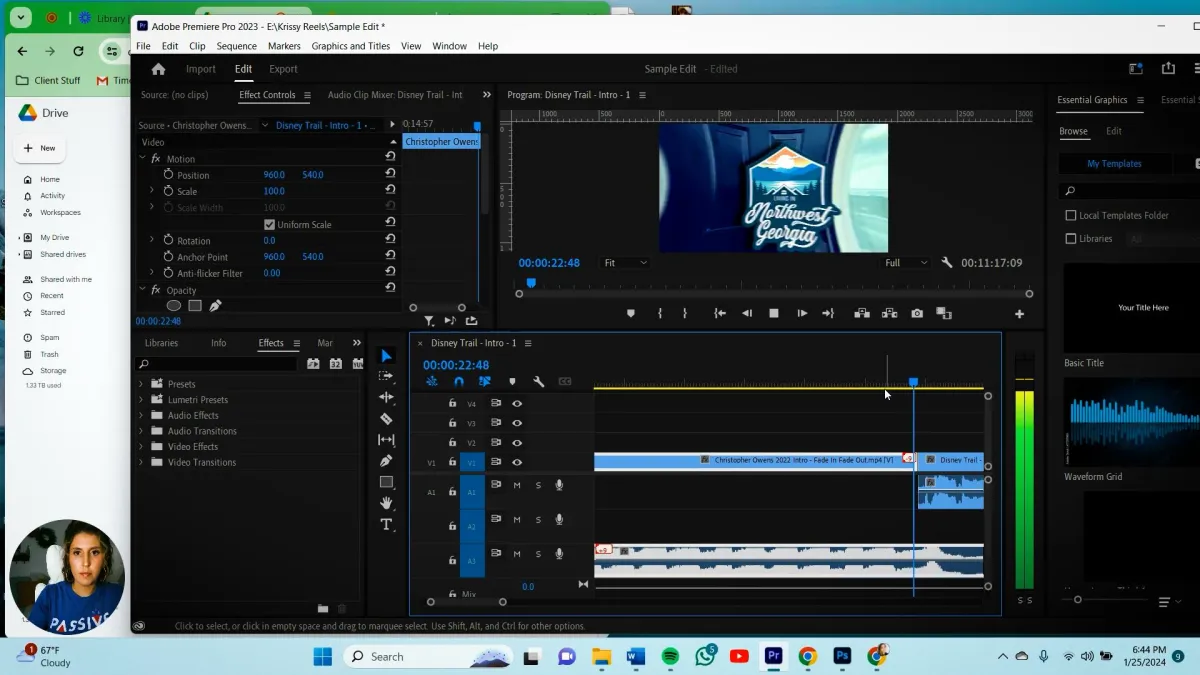Switch to the Import workspace tab
The image size is (1200, 675).
pos(201,69)
